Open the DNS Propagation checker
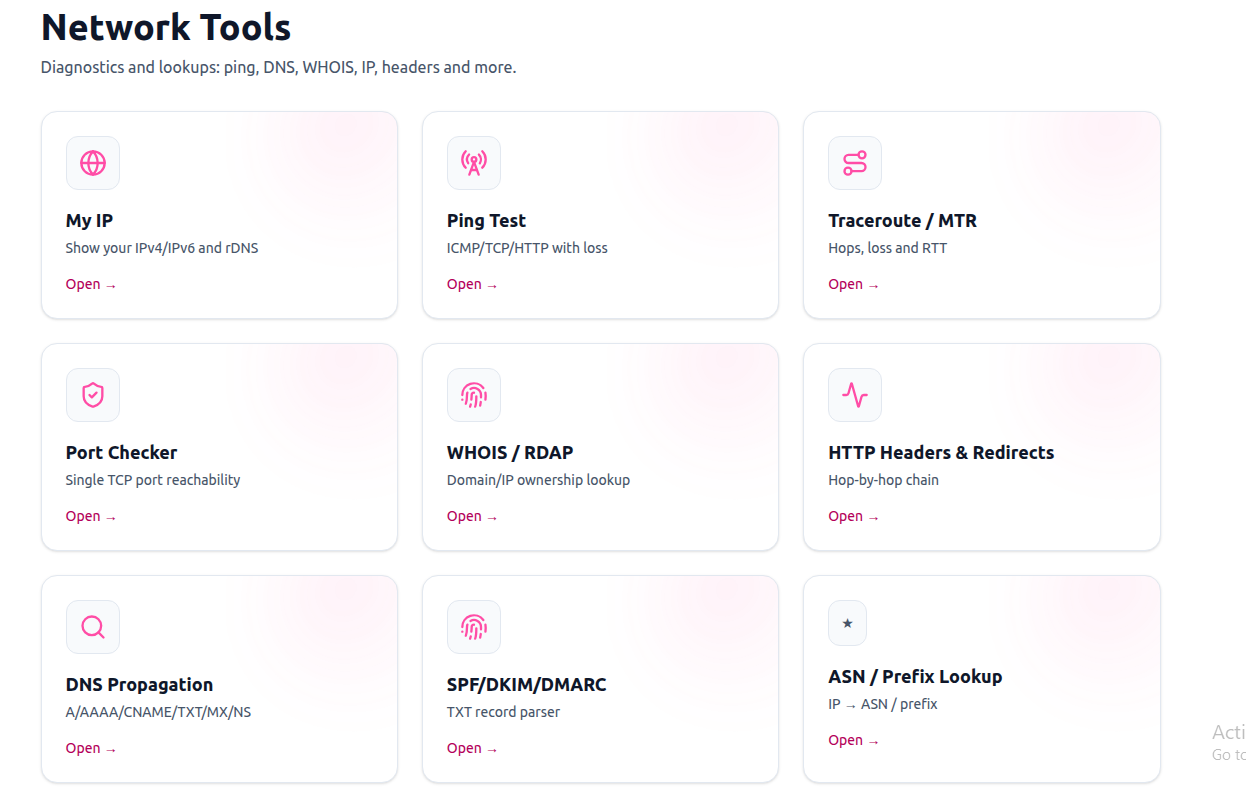1246x803 pixels. 90,747
